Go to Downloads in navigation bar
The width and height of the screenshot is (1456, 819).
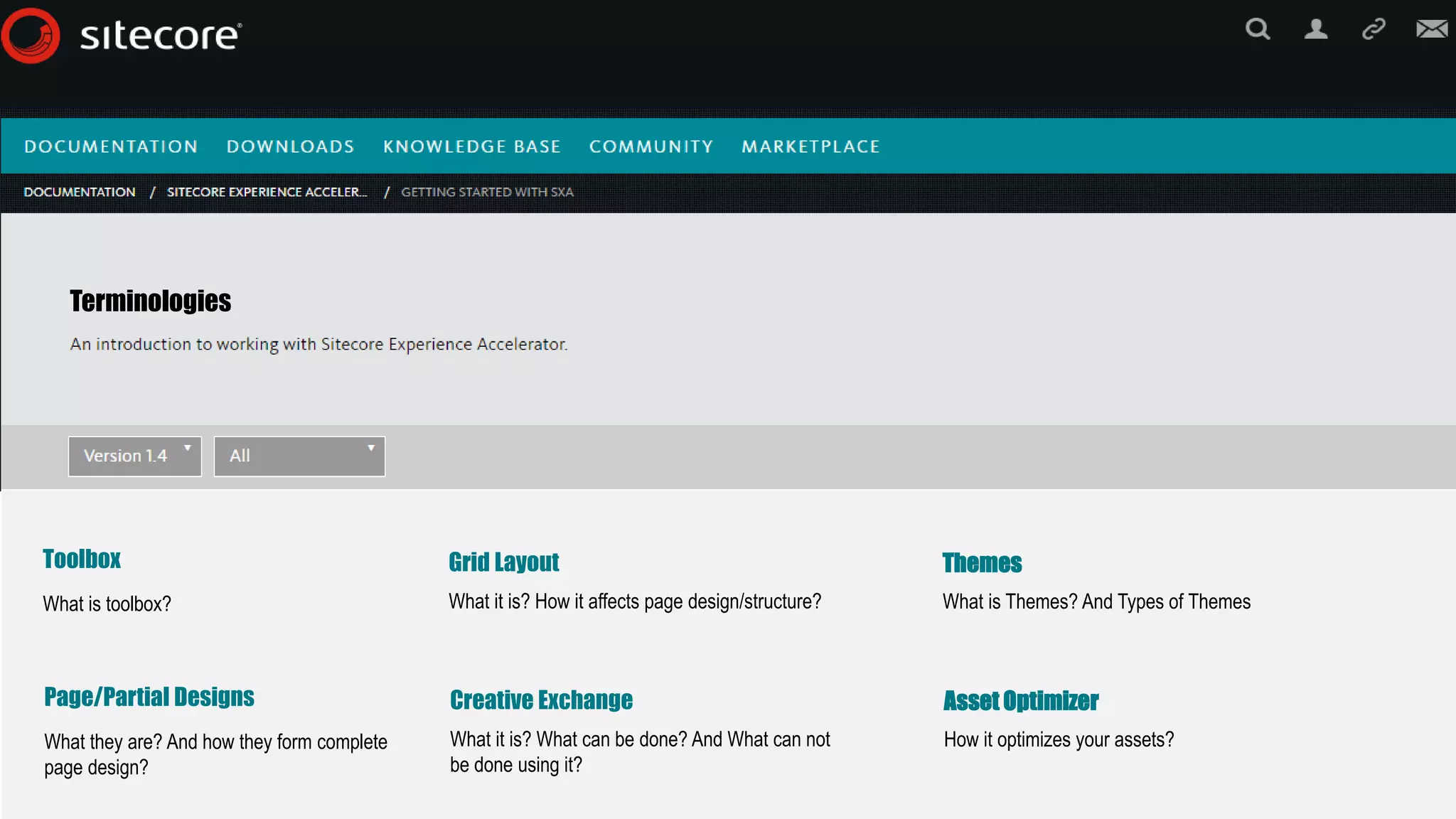pyautogui.click(x=290, y=146)
